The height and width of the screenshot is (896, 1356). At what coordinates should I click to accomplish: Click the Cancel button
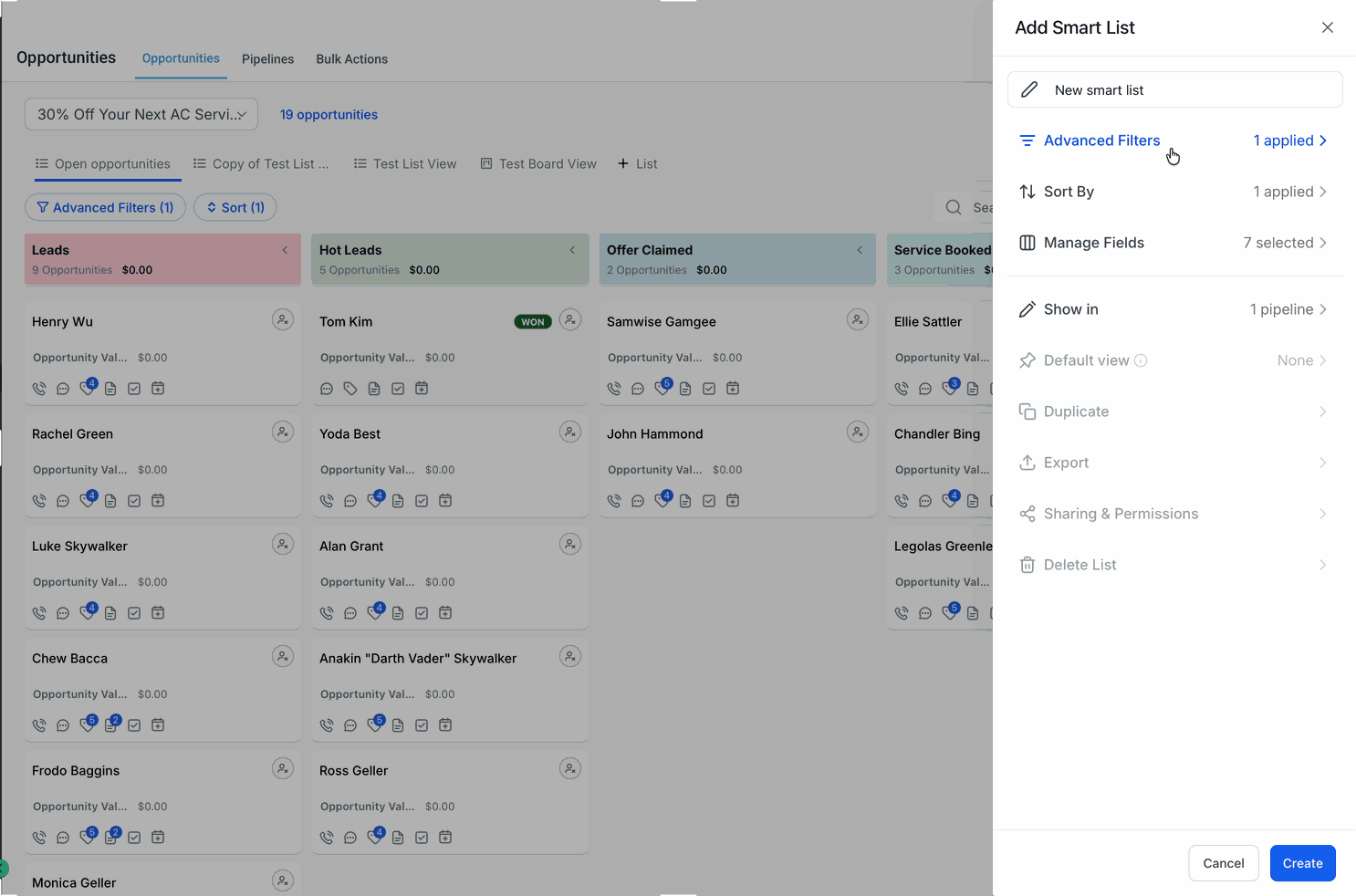tap(1223, 863)
